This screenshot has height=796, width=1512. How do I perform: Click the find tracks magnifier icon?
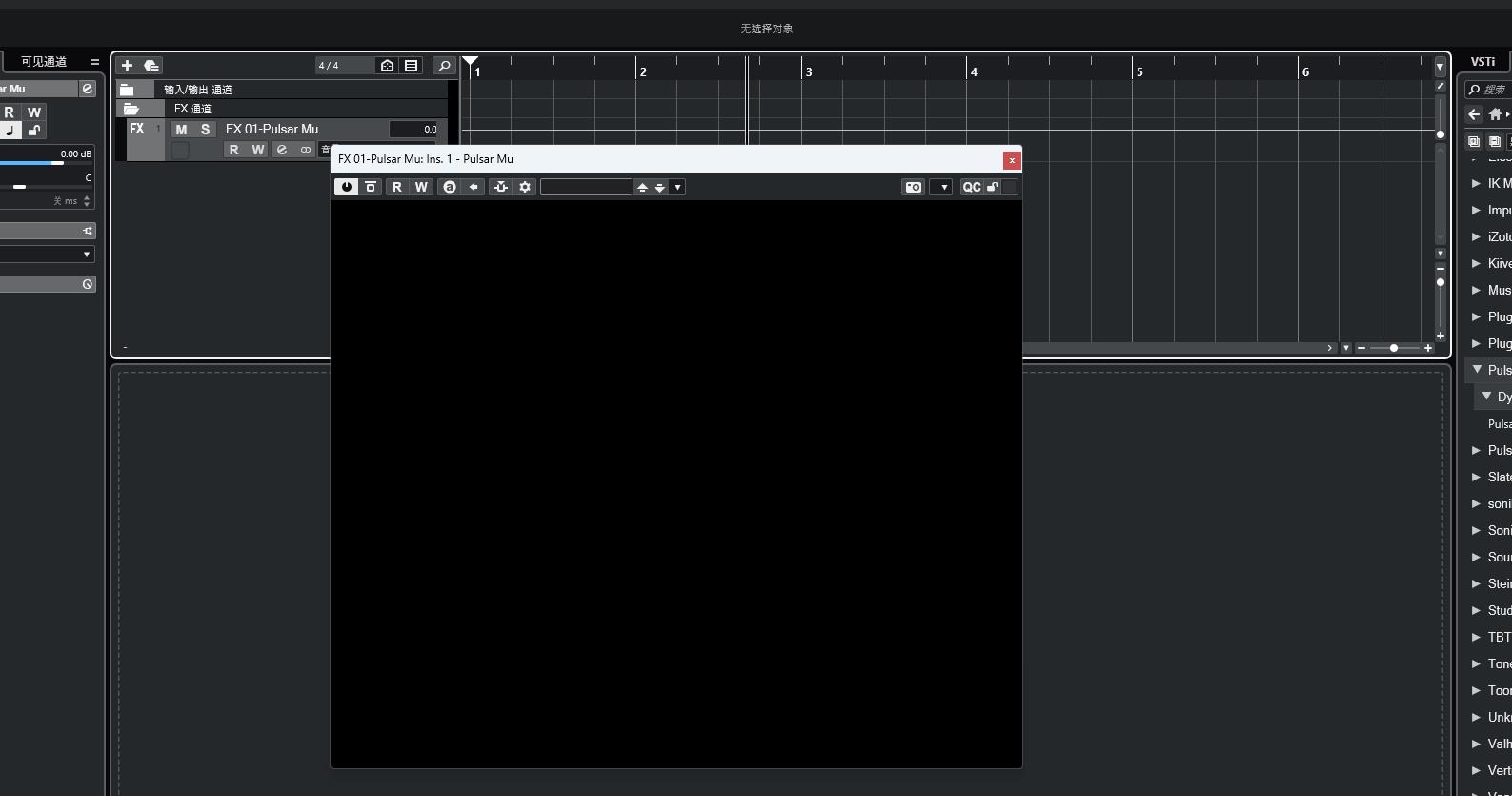(444, 66)
